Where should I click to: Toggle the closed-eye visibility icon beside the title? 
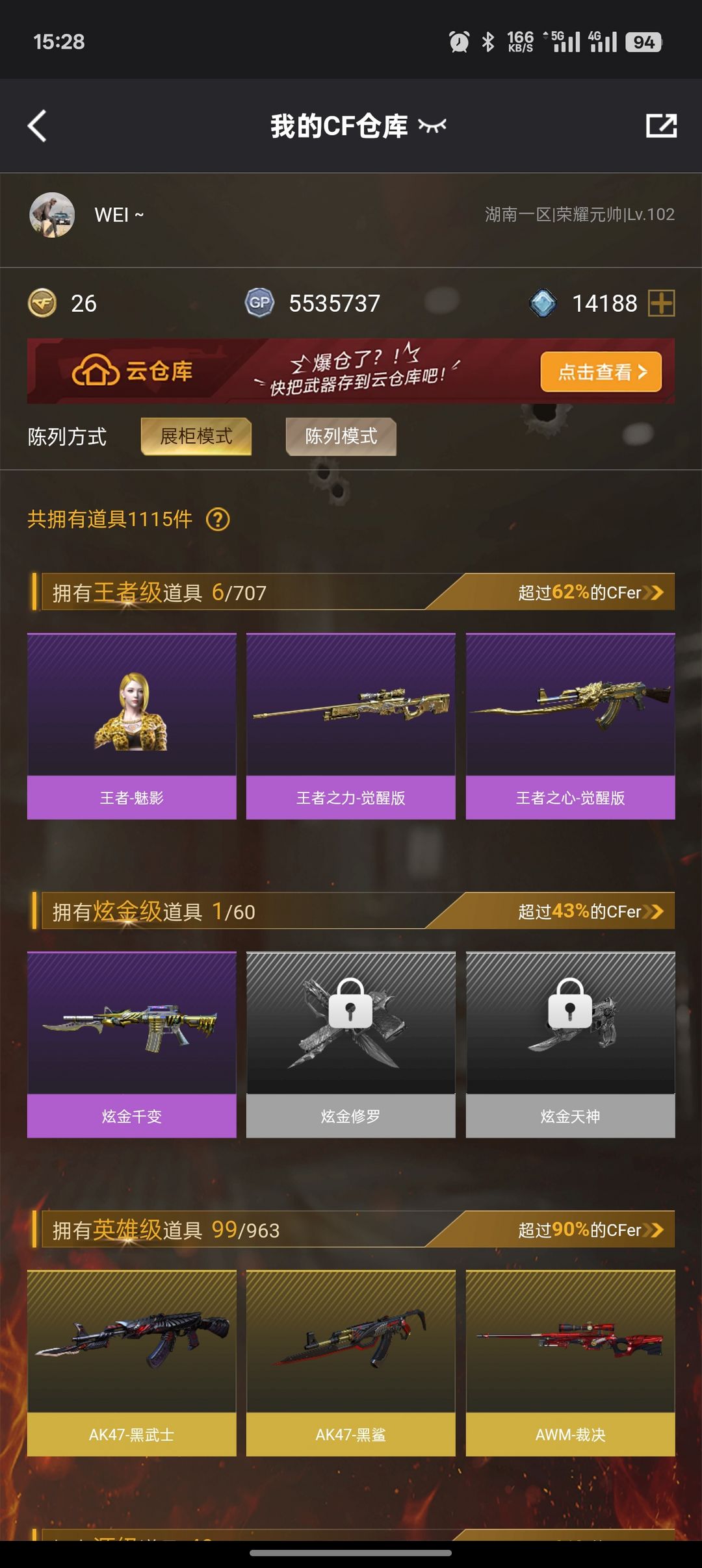tap(432, 126)
